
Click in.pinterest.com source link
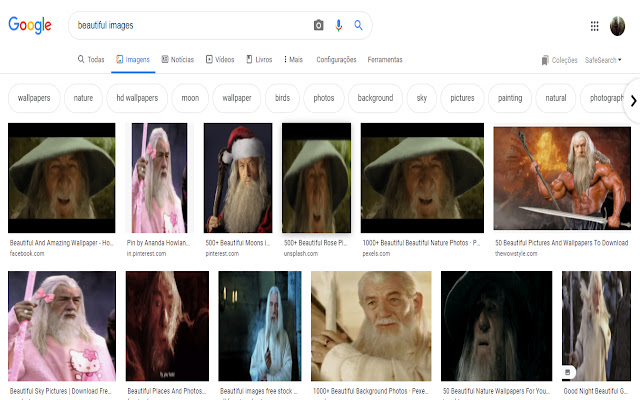[x=146, y=253]
